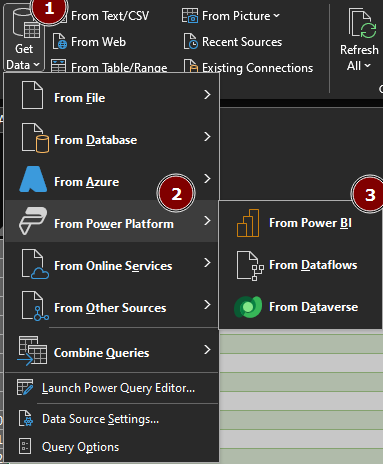Click the Query Options list icon

[25, 446]
